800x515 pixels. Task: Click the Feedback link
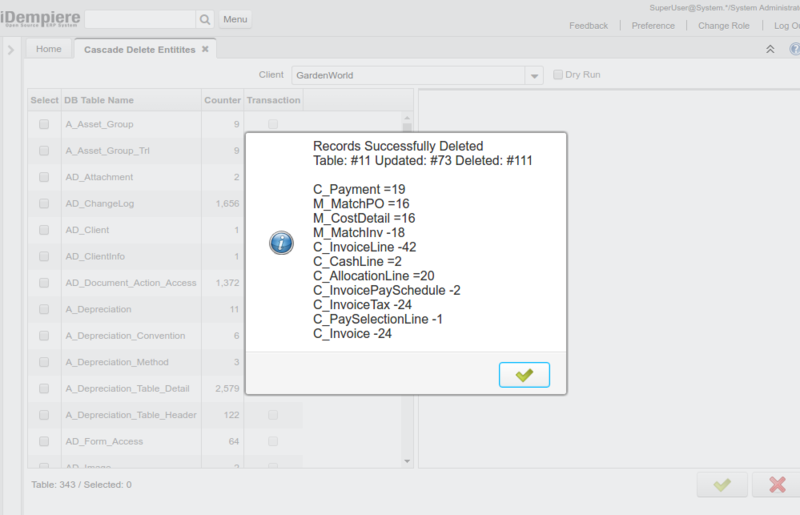(x=588, y=26)
